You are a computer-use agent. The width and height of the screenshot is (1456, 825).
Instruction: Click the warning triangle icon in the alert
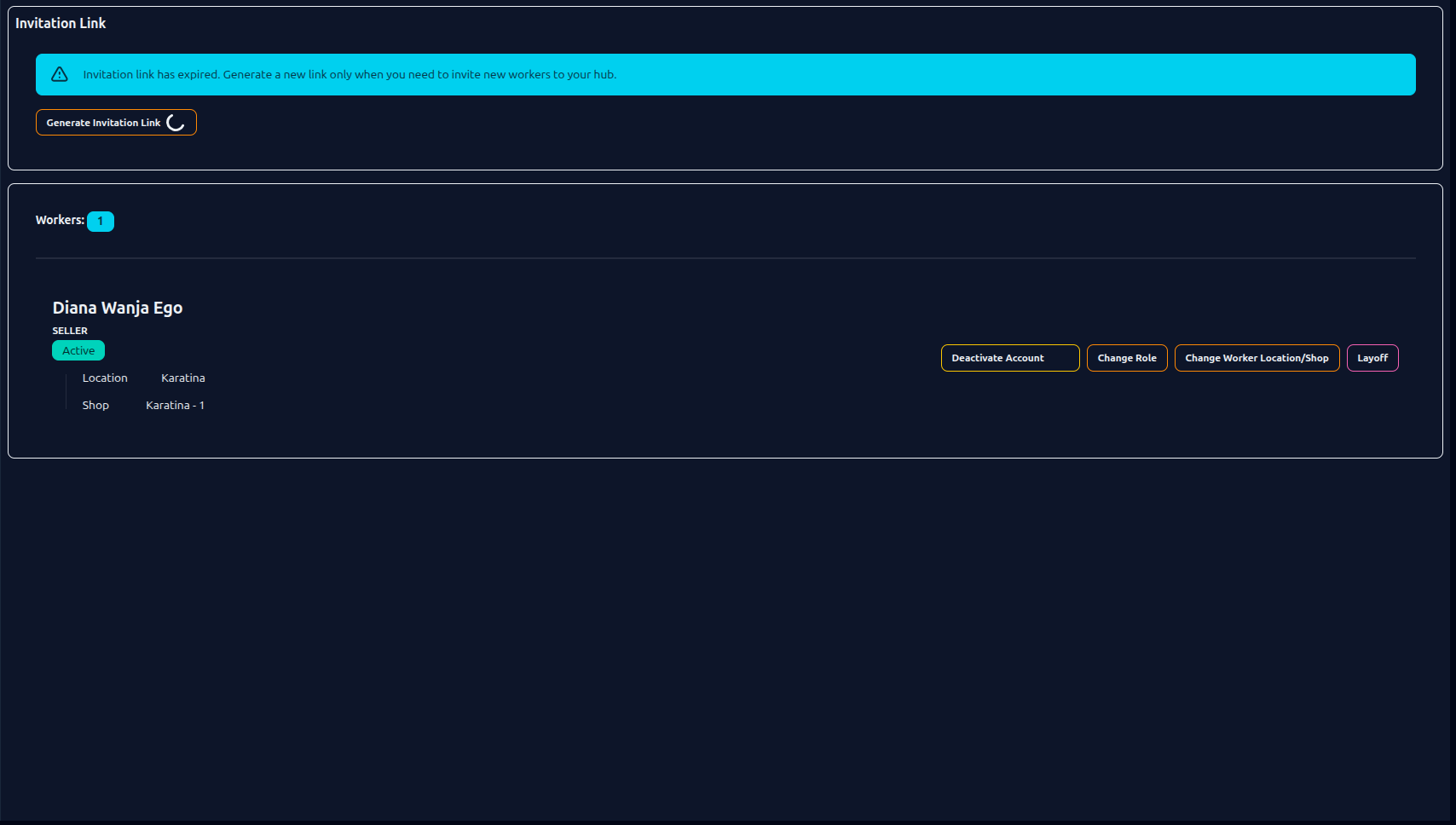click(x=60, y=74)
